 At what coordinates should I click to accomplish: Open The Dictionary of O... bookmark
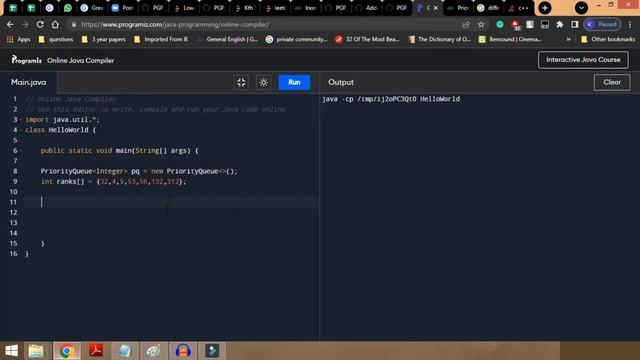point(440,39)
